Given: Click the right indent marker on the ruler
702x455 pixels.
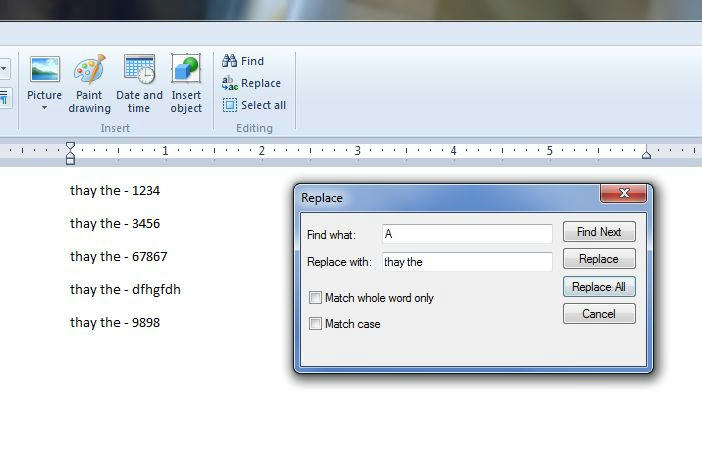Looking at the screenshot, I should pyautogui.click(x=646, y=155).
